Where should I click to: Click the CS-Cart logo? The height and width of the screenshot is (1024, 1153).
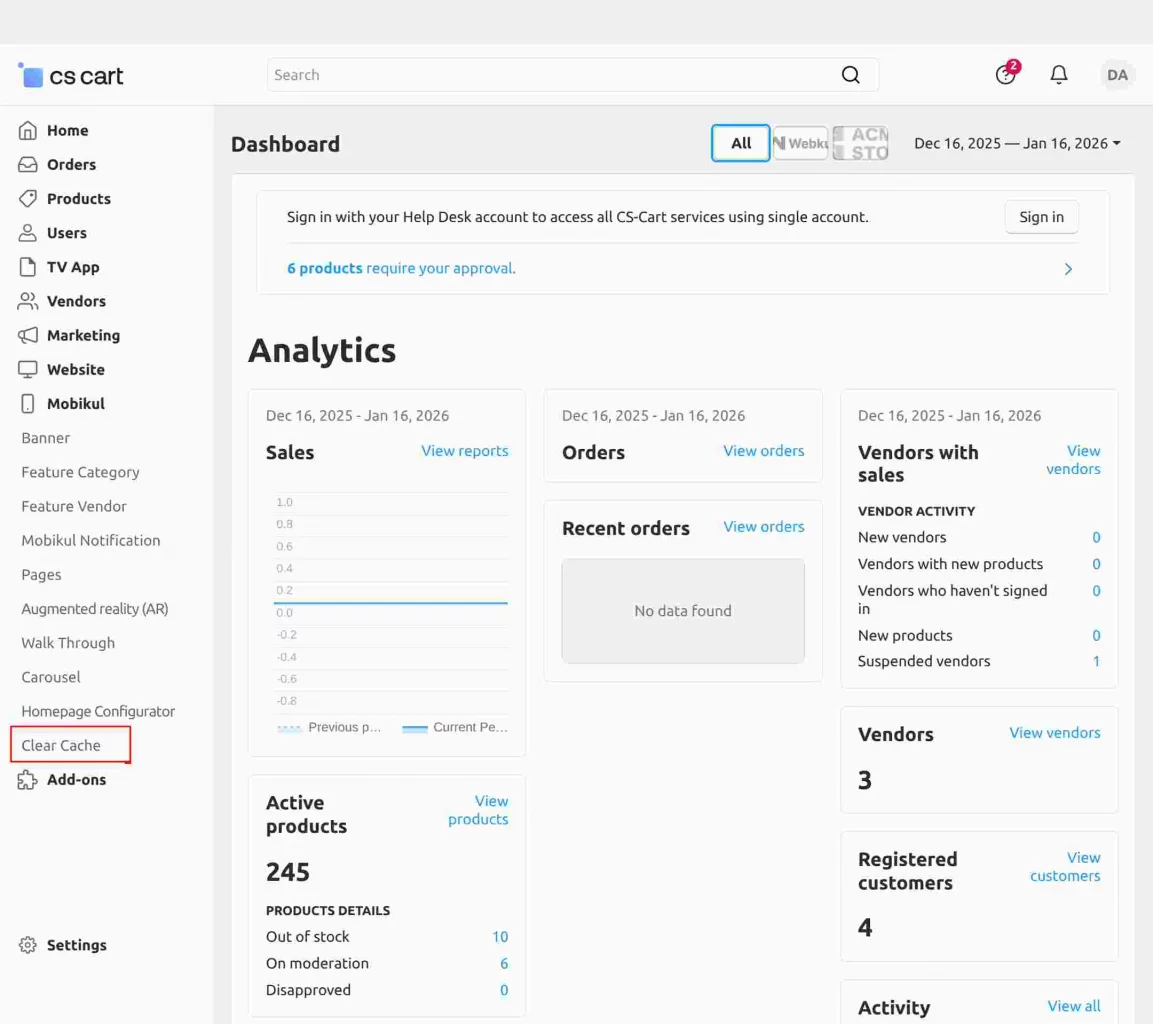click(71, 75)
